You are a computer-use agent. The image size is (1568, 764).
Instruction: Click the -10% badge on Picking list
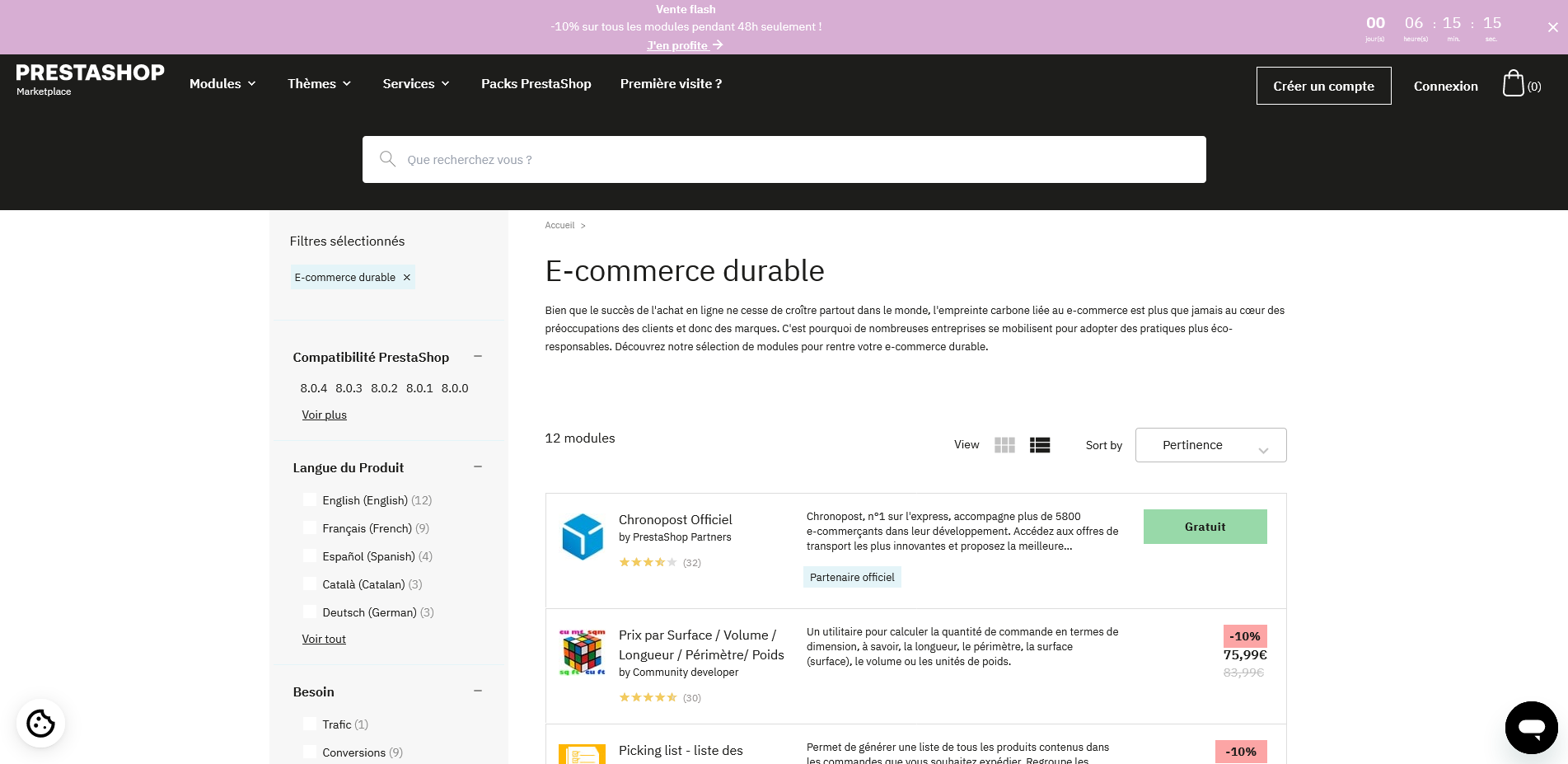[1241, 752]
